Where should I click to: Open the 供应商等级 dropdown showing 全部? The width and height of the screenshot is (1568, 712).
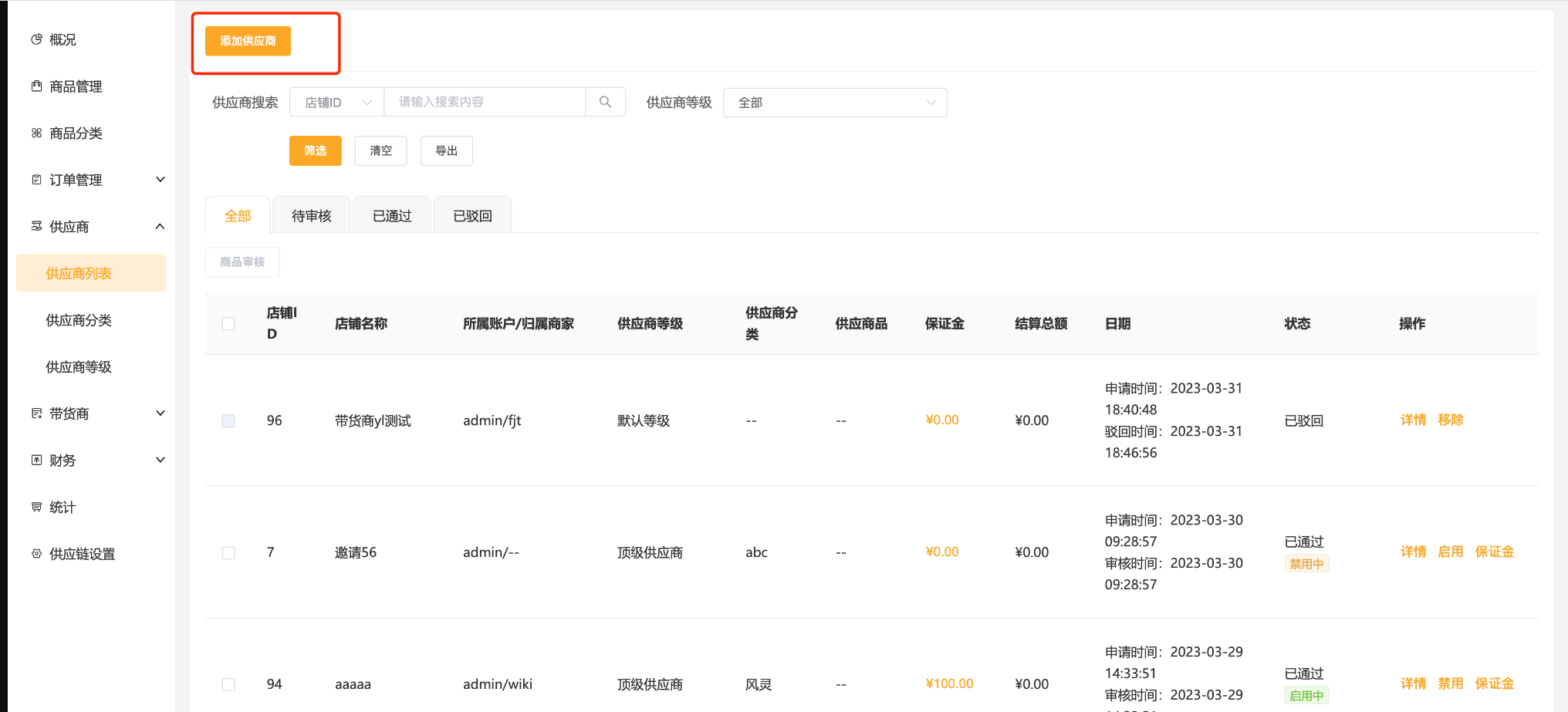coord(835,103)
